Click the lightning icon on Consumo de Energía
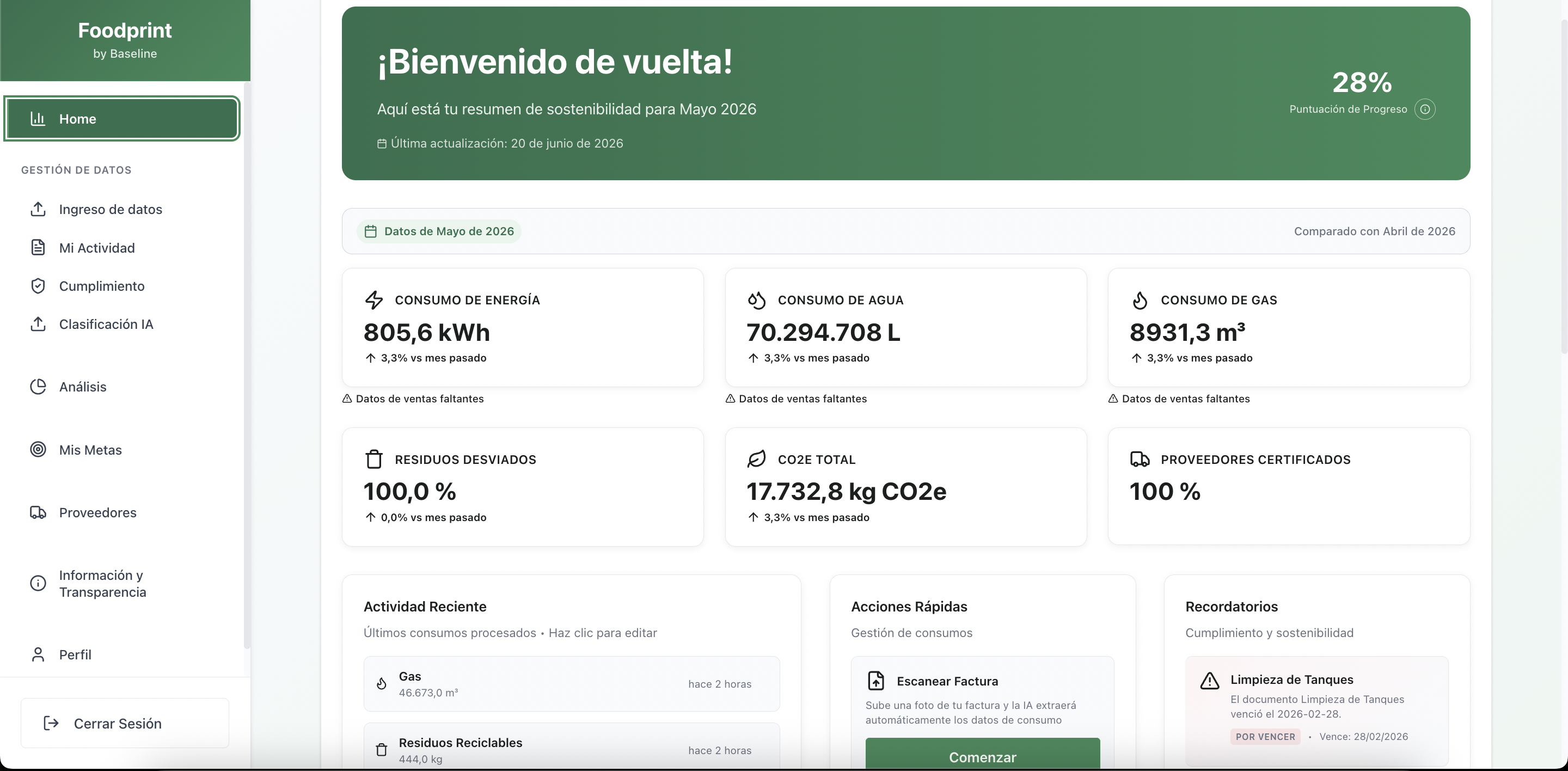The height and width of the screenshot is (771, 1568). 373,300
